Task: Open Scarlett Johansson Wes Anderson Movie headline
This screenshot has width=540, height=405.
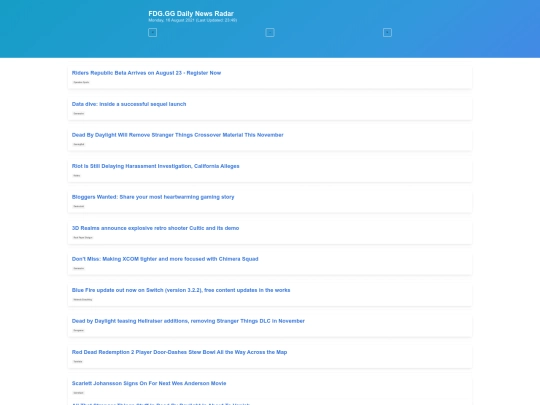Action: tap(149, 383)
